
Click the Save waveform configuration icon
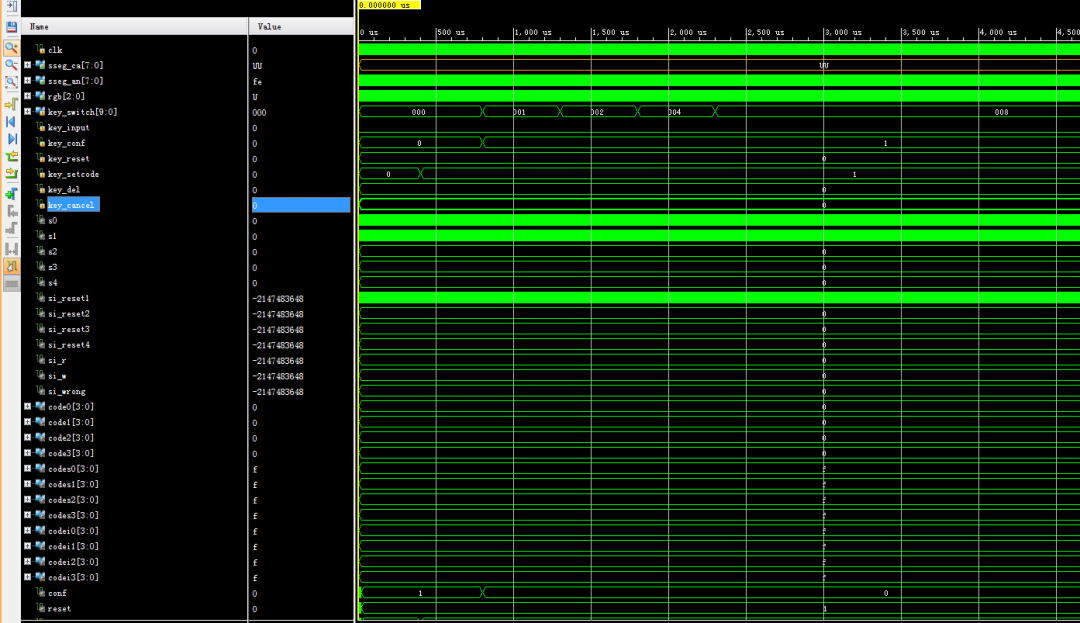(12, 27)
